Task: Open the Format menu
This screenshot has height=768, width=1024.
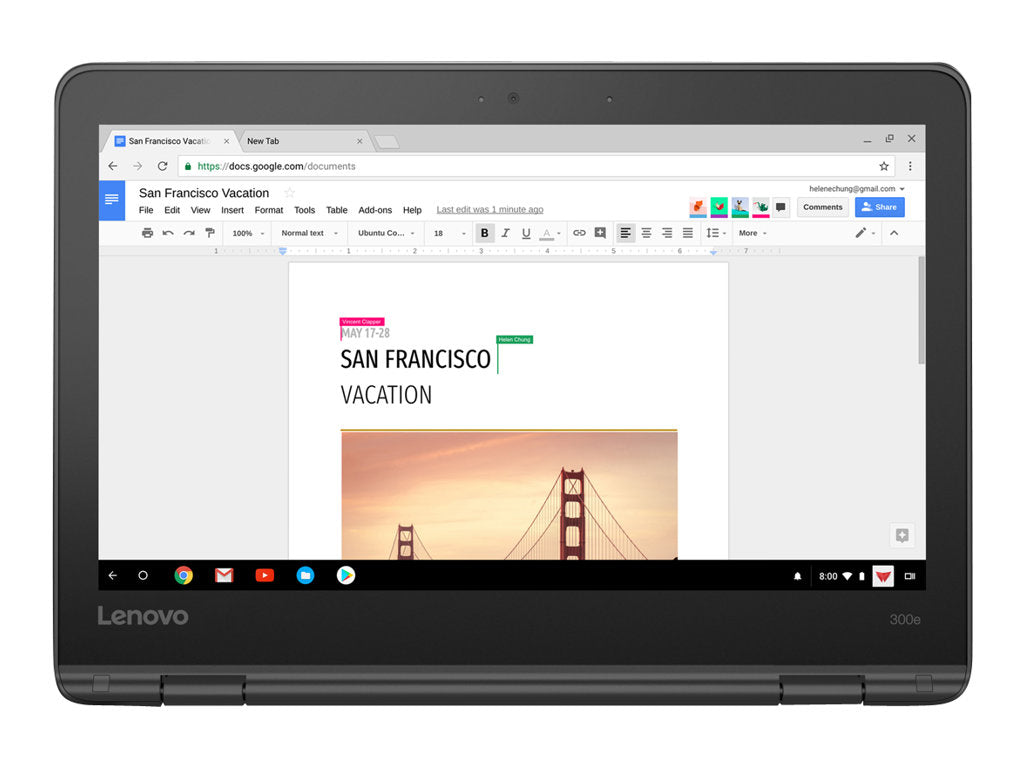Action: [x=268, y=210]
